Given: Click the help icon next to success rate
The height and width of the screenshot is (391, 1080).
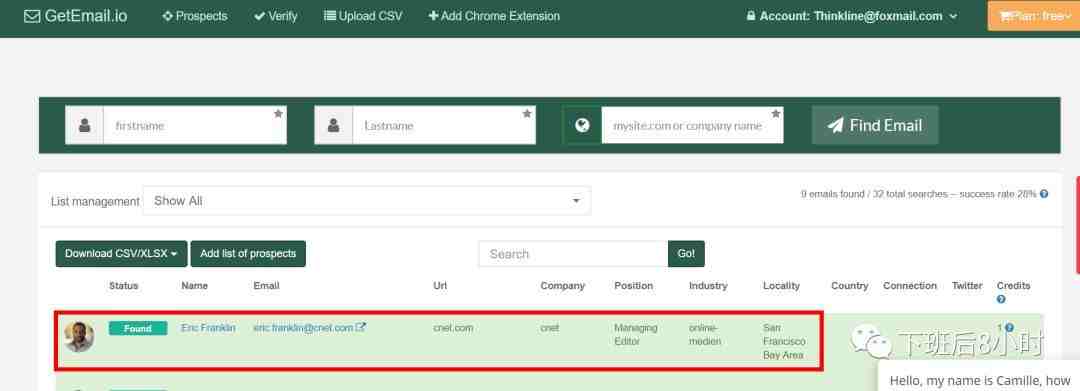Looking at the screenshot, I should coord(1044,194).
